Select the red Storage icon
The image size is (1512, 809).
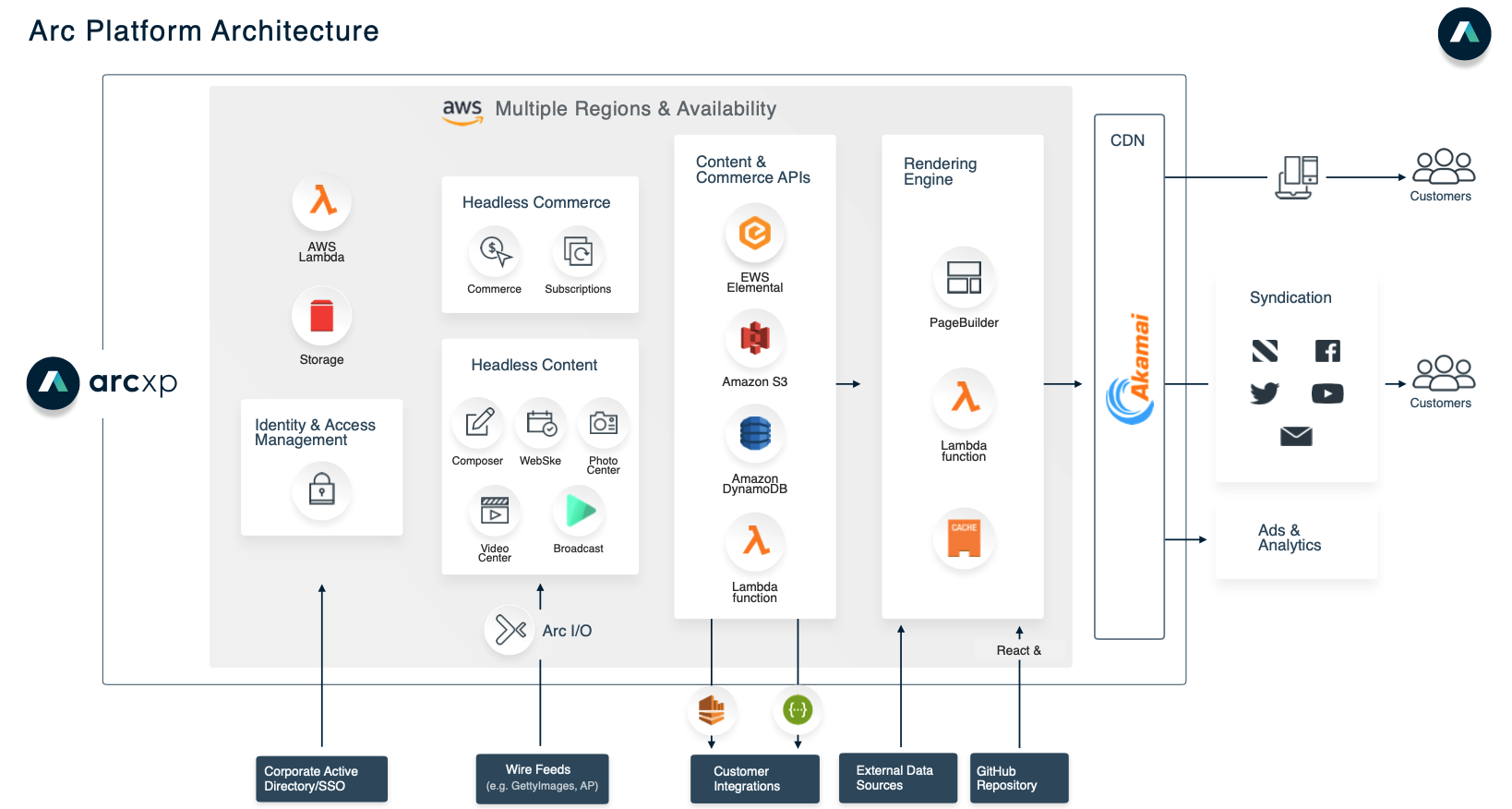click(x=322, y=316)
